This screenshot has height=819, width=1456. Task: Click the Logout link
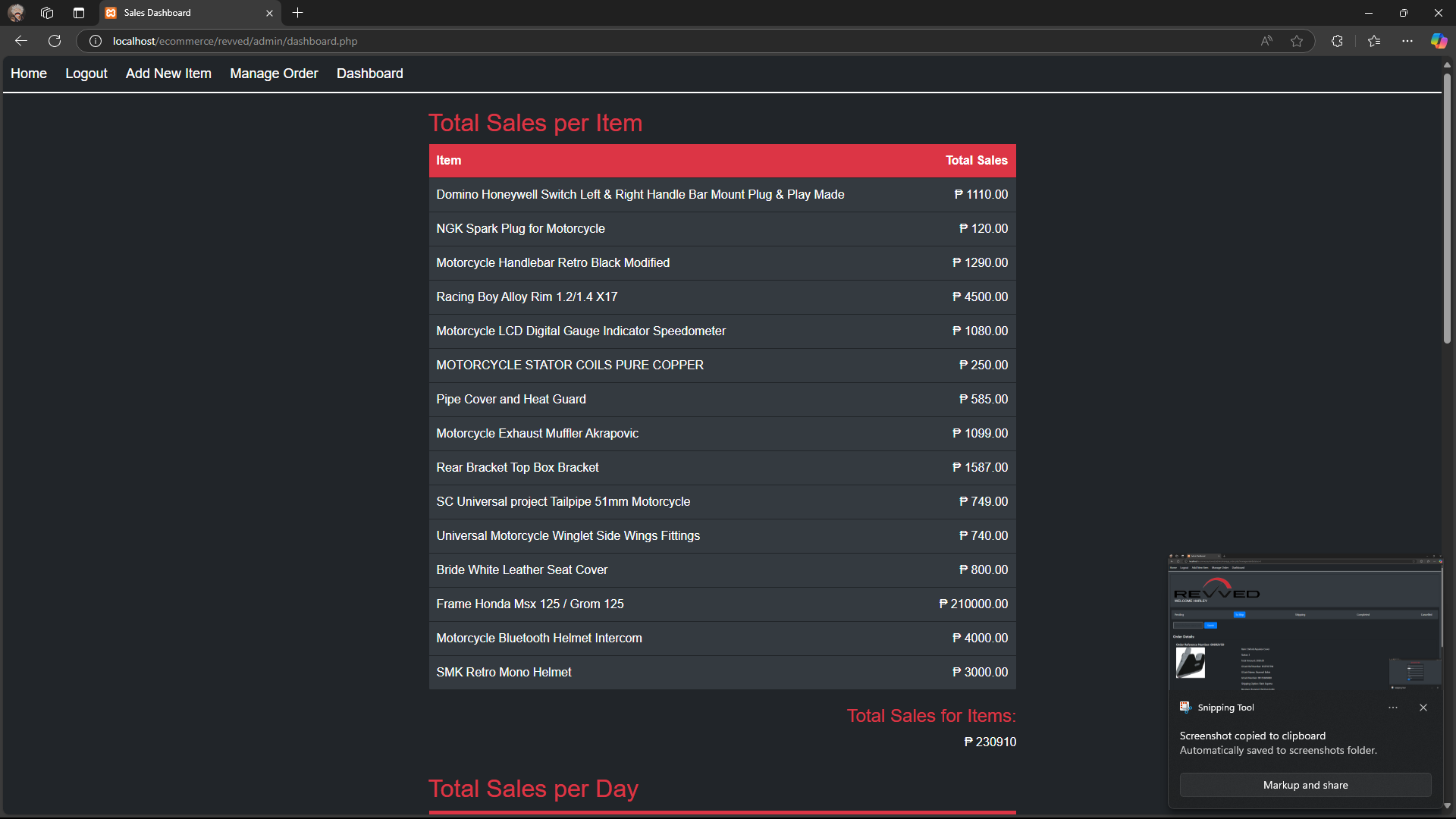[86, 74]
